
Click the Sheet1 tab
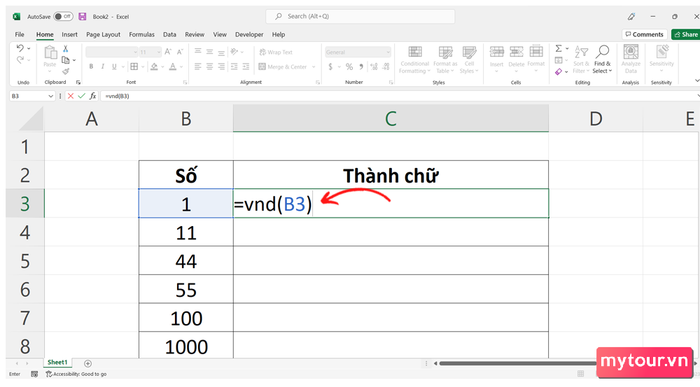tap(58, 362)
